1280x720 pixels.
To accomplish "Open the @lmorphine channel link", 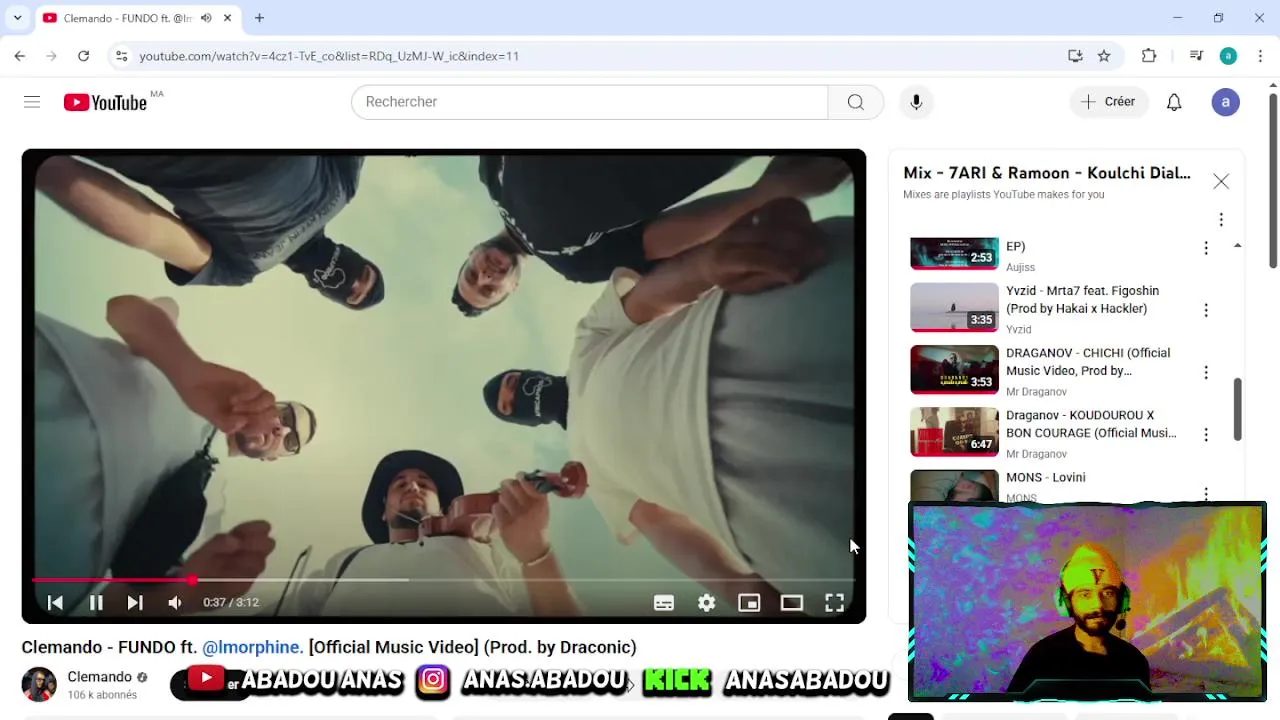I will (x=252, y=647).
